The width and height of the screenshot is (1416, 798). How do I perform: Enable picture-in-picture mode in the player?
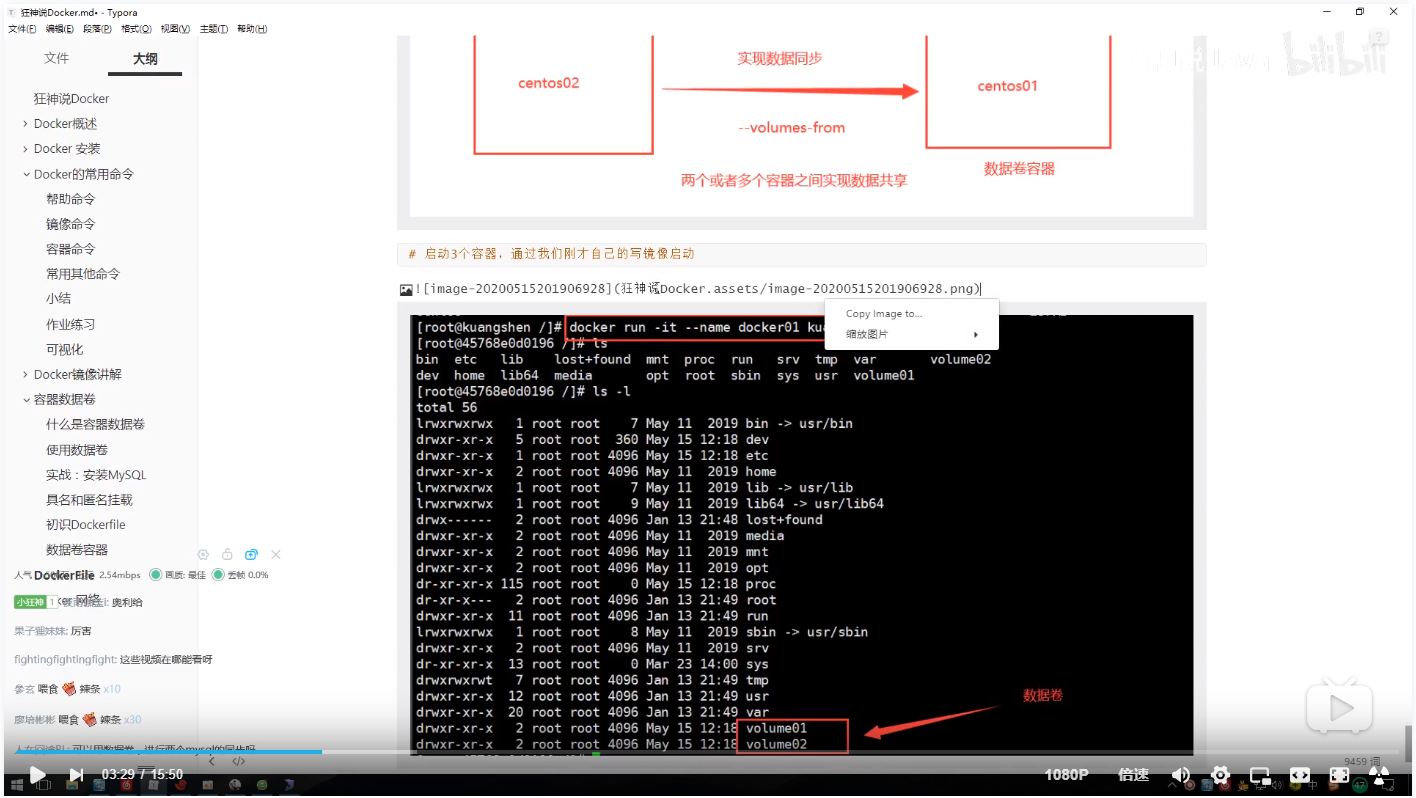coord(1260,775)
